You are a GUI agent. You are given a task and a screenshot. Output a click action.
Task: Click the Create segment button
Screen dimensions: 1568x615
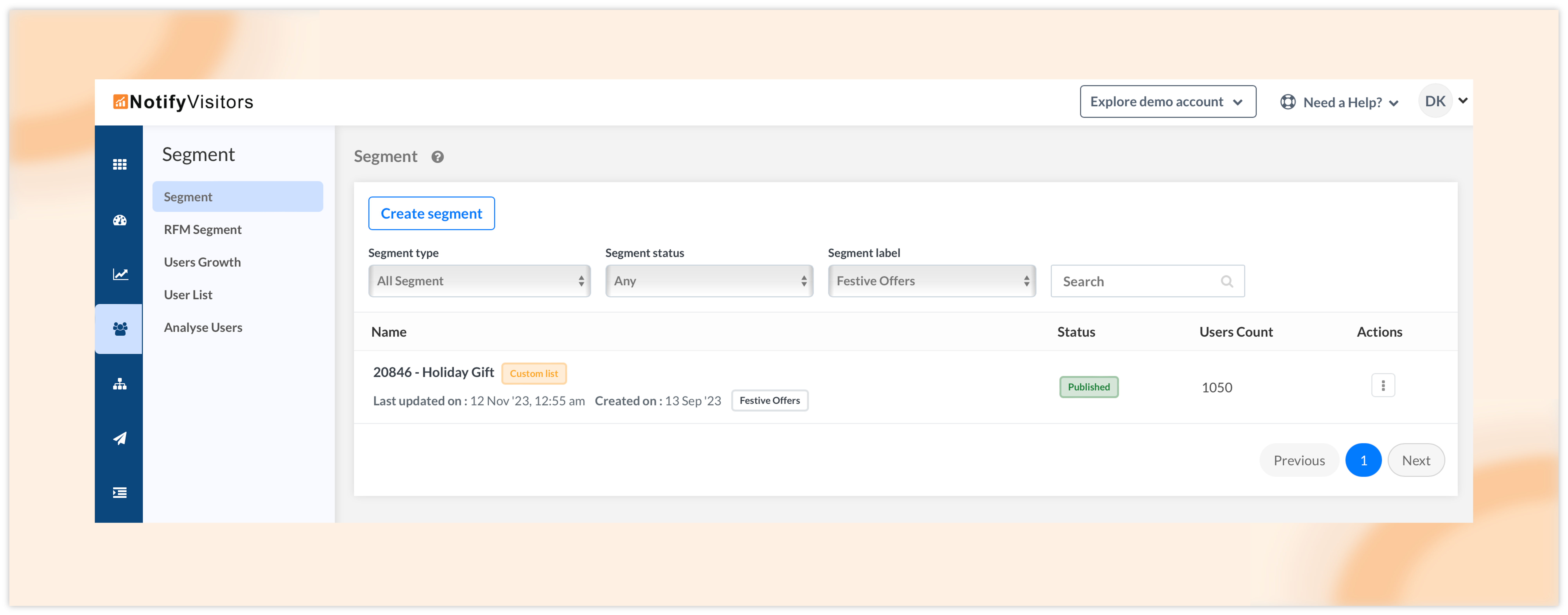click(431, 213)
